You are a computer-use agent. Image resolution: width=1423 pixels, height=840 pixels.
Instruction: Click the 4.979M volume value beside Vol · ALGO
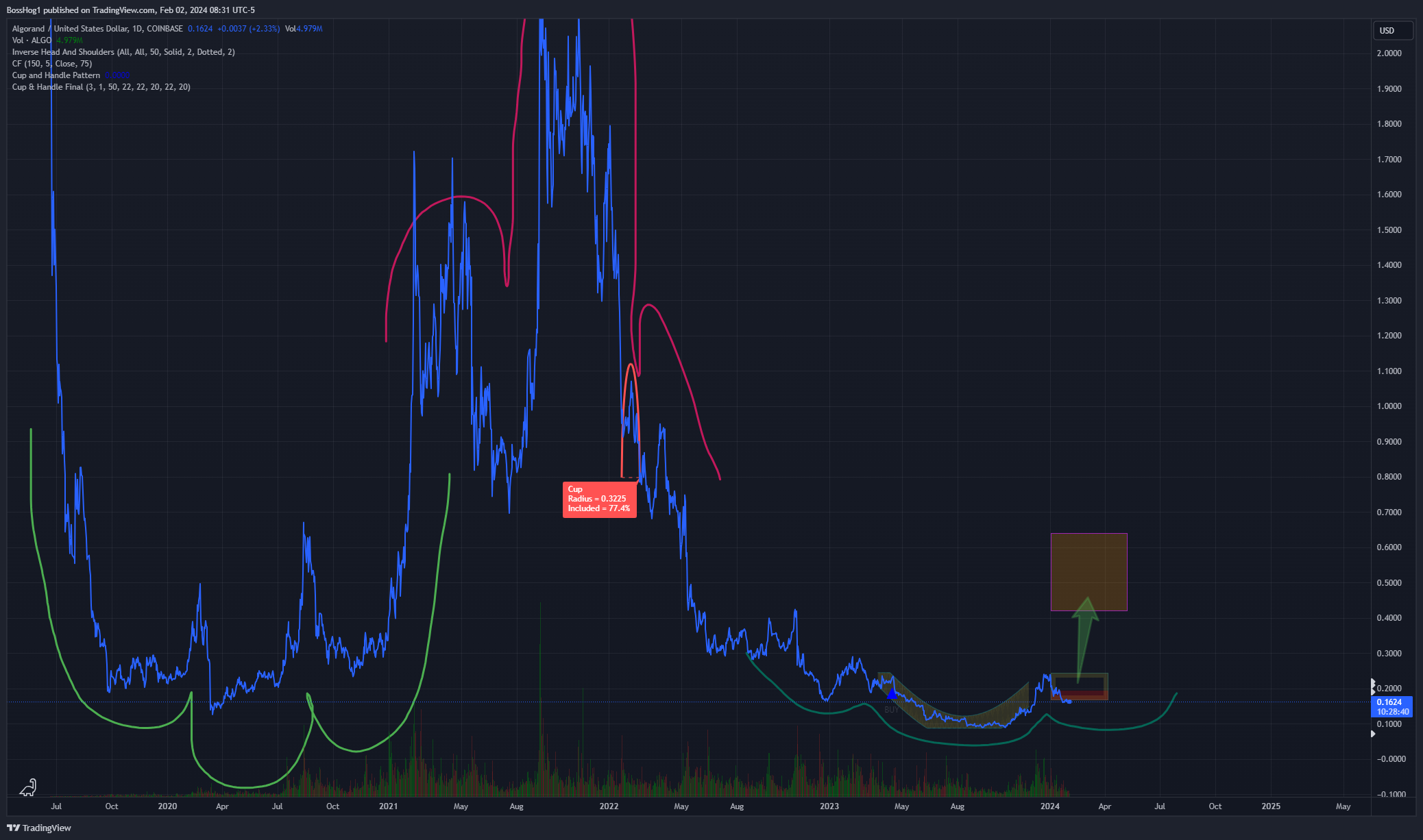pyautogui.click(x=69, y=40)
